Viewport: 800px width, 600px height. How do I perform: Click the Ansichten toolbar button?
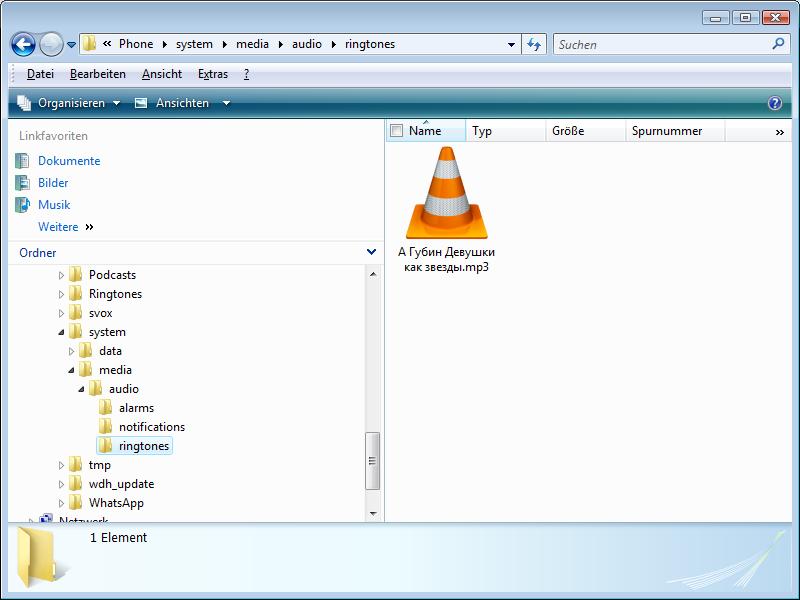171,103
